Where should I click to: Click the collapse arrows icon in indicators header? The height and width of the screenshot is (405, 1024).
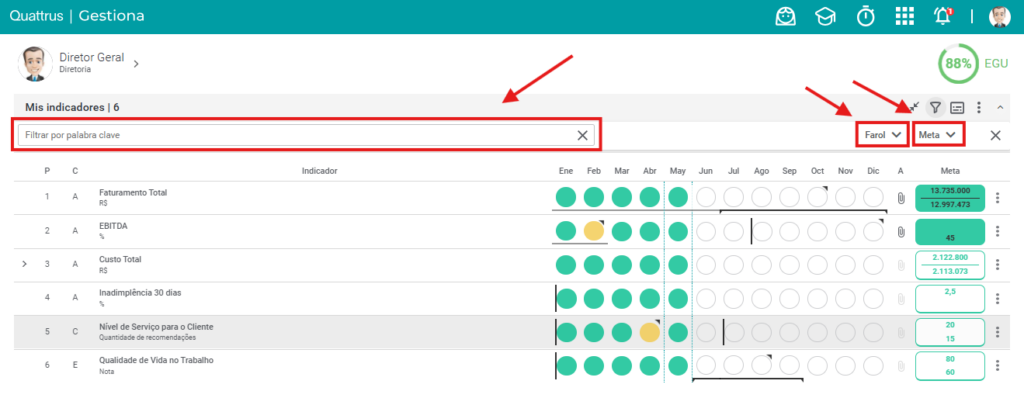tap(915, 107)
